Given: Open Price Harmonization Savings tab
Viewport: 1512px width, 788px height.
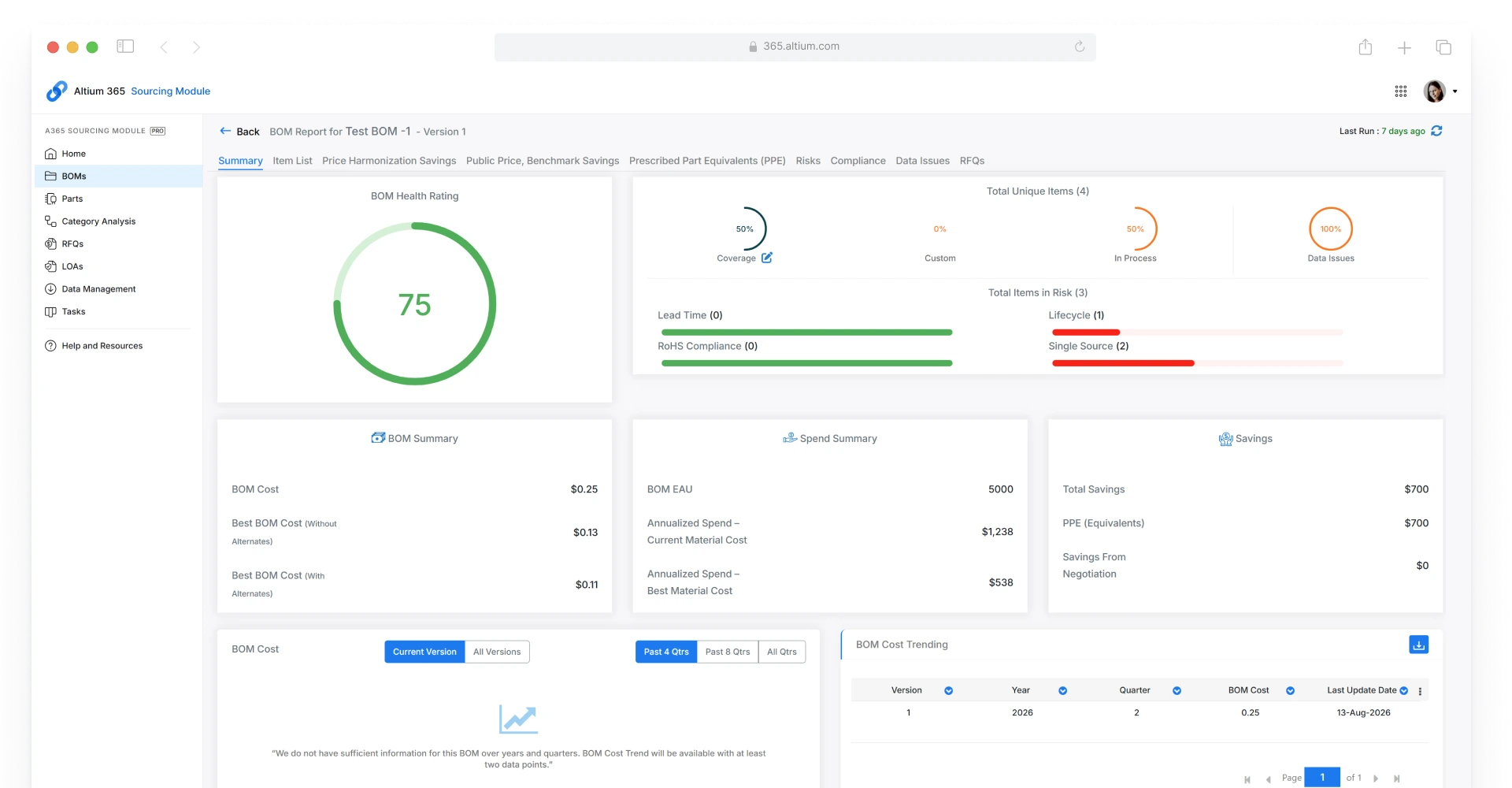Looking at the screenshot, I should 389,161.
